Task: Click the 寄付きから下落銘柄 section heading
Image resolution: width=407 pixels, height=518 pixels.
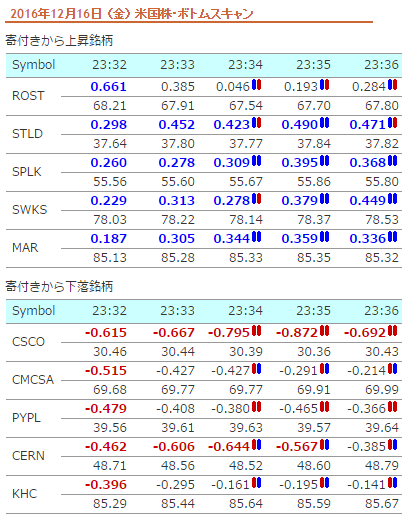Action: [x=59, y=287]
